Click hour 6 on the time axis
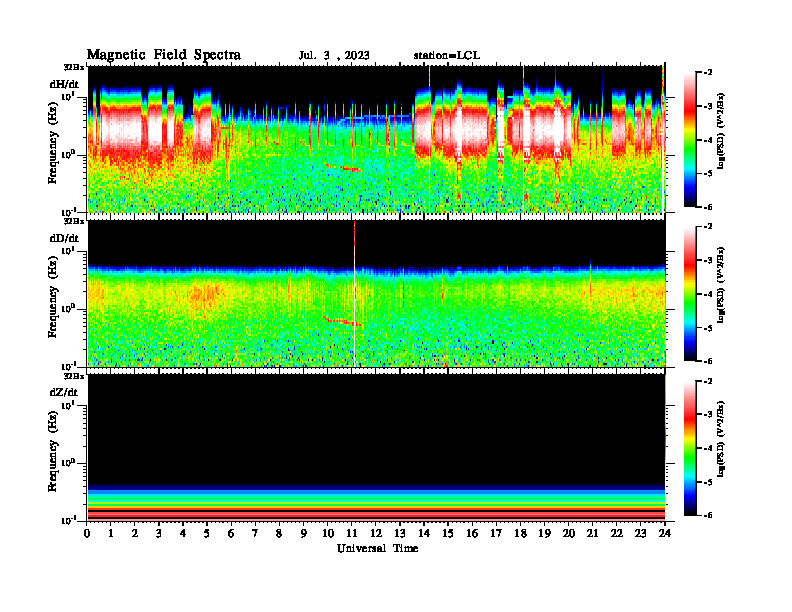The height and width of the screenshot is (612, 792). click(231, 534)
